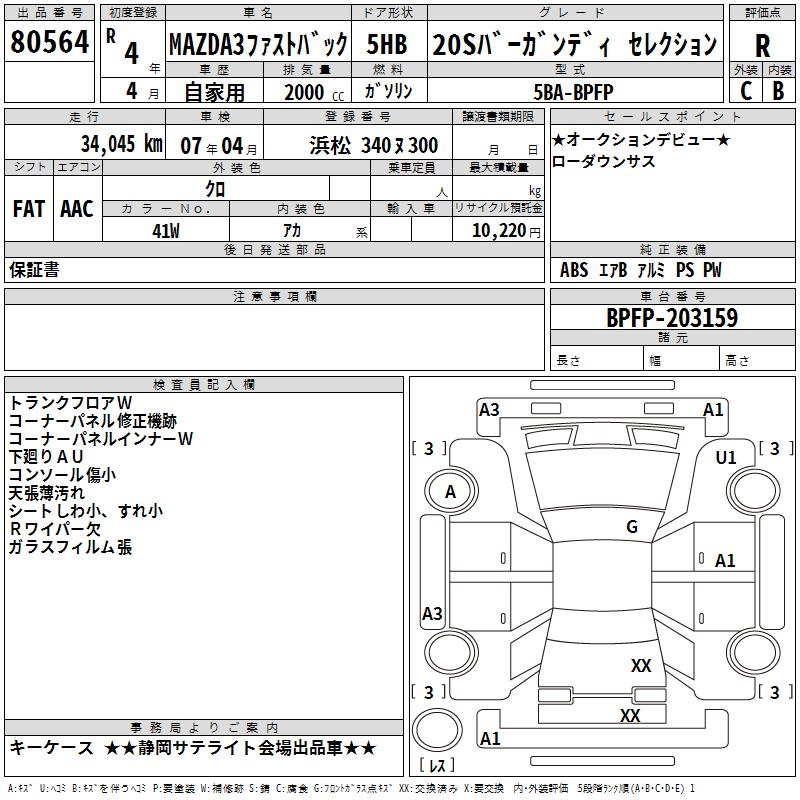Click the overall evaluation score R
This screenshot has width=800, height=800.
point(763,46)
